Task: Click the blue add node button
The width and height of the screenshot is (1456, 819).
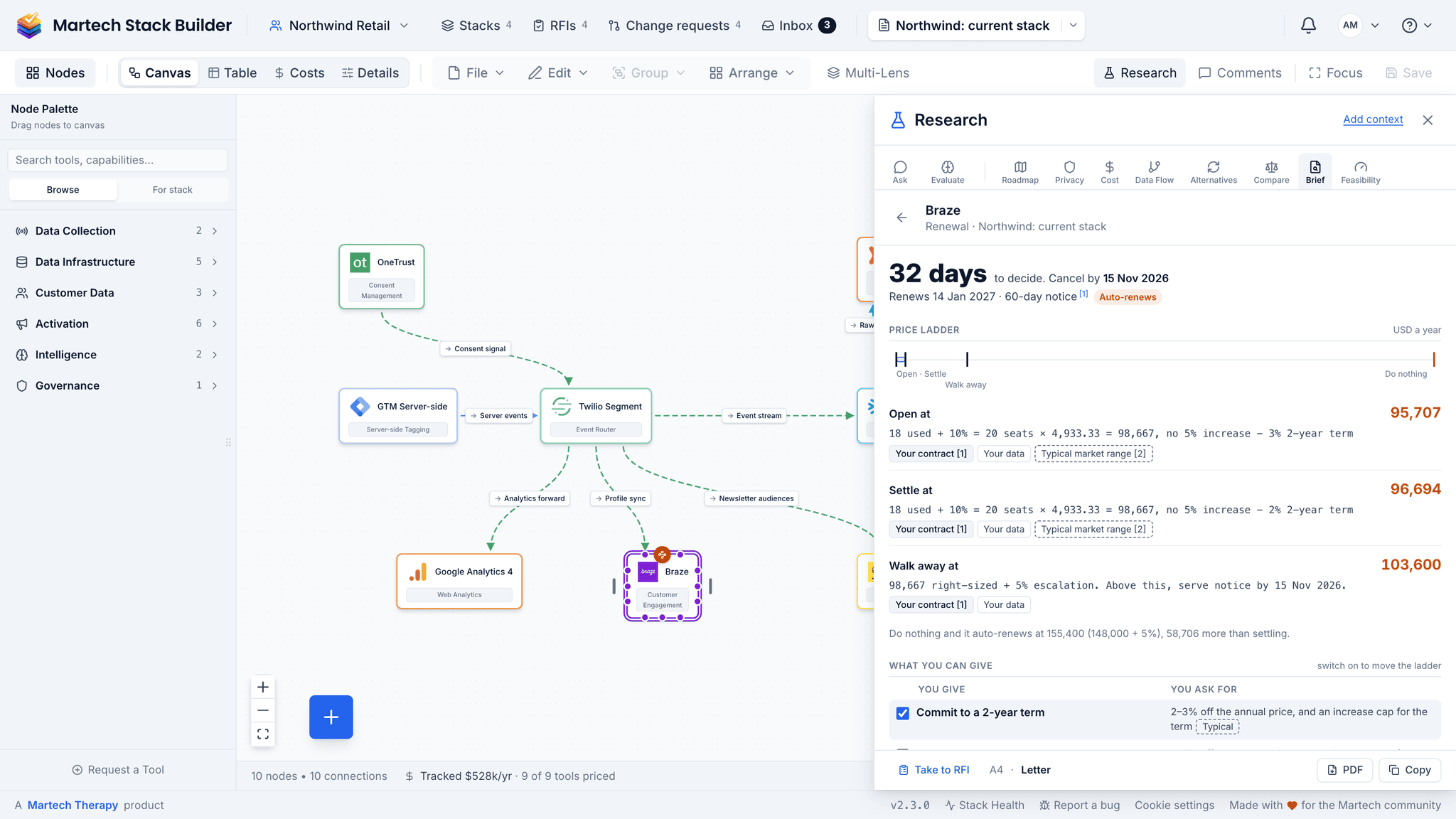Action: 331,717
